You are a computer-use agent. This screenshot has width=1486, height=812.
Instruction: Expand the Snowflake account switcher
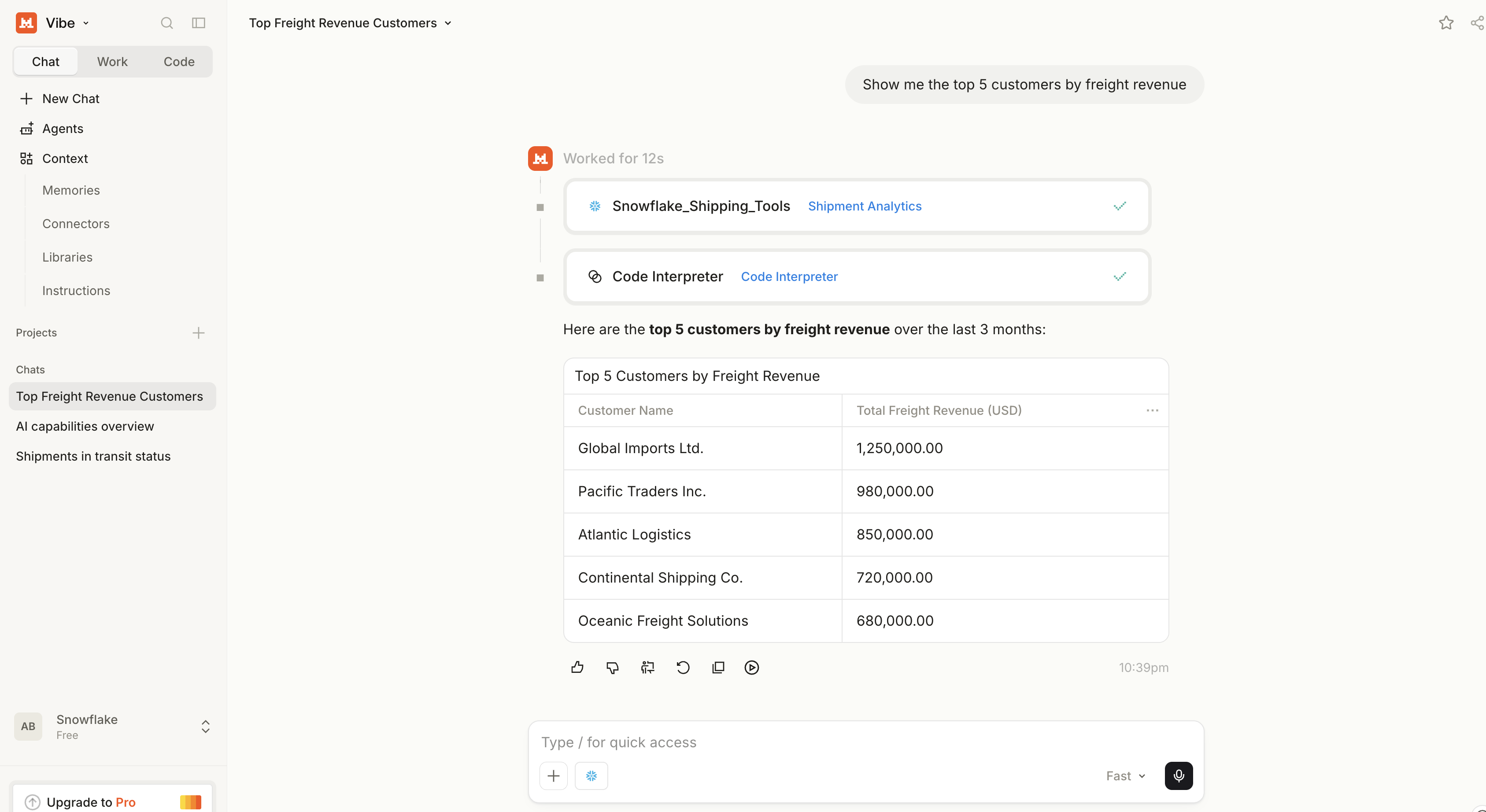(205, 726)
